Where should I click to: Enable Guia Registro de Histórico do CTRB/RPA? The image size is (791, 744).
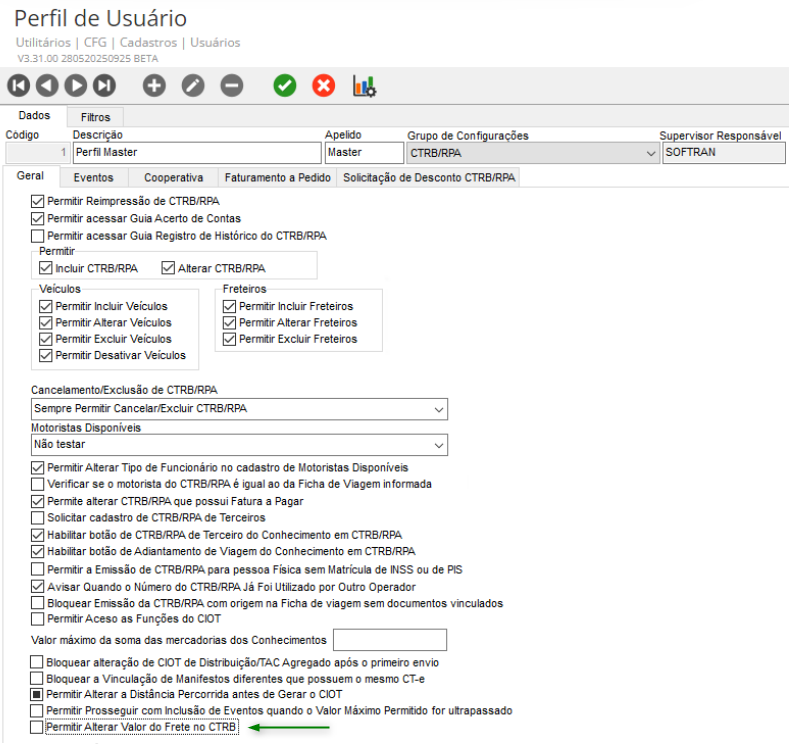pos(37,236)
